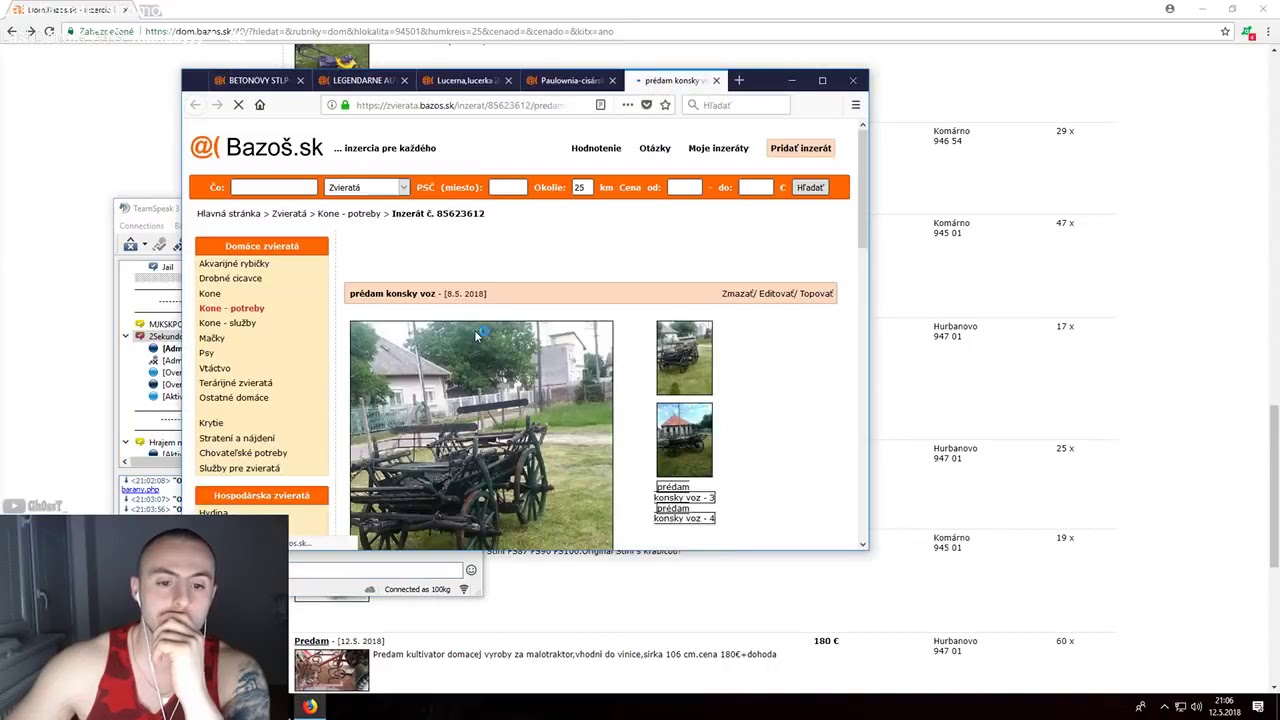Open Hlavná stránka breadcrumb link
This screenshot has width=1280, height=720.
pos(229,213)
